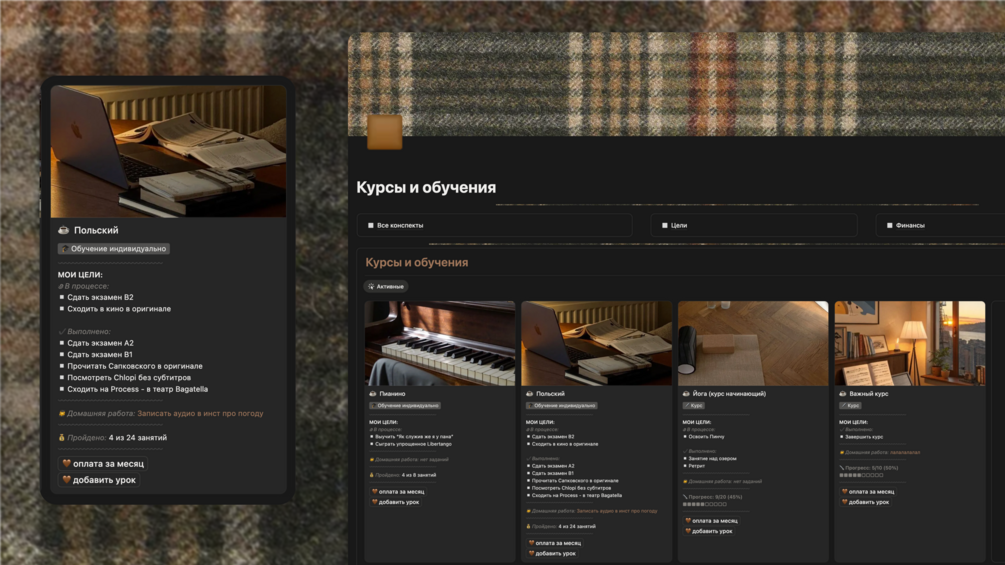Click оплата за месяц on the enlarged Польский card
This screenshot has height=565, width=1005.
(103, 463)
